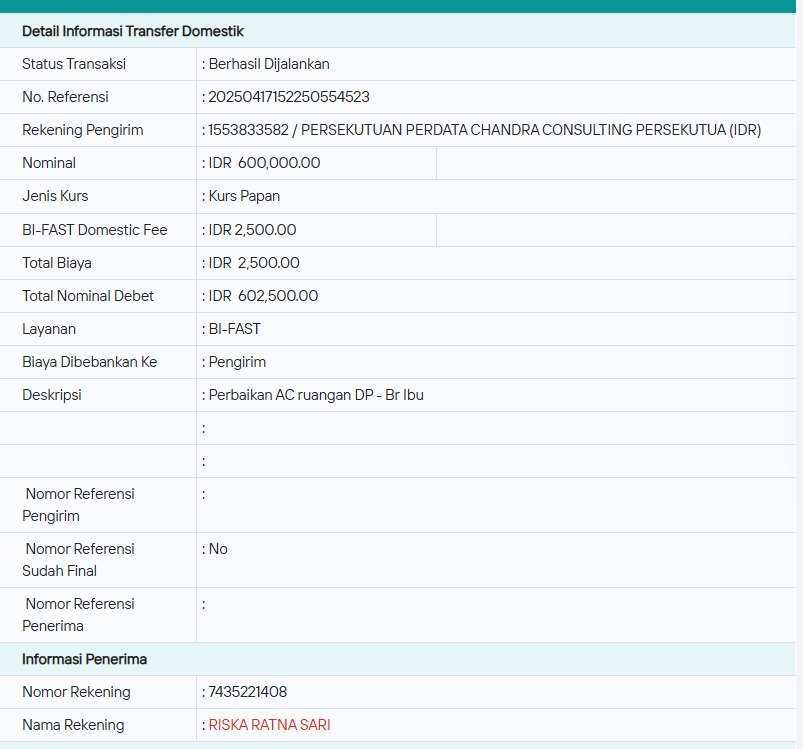Click the red RISKA RATNA SARI name
The width and height of the screenshot is (803, 749).
pyautogui.click(x=269, y=725)
